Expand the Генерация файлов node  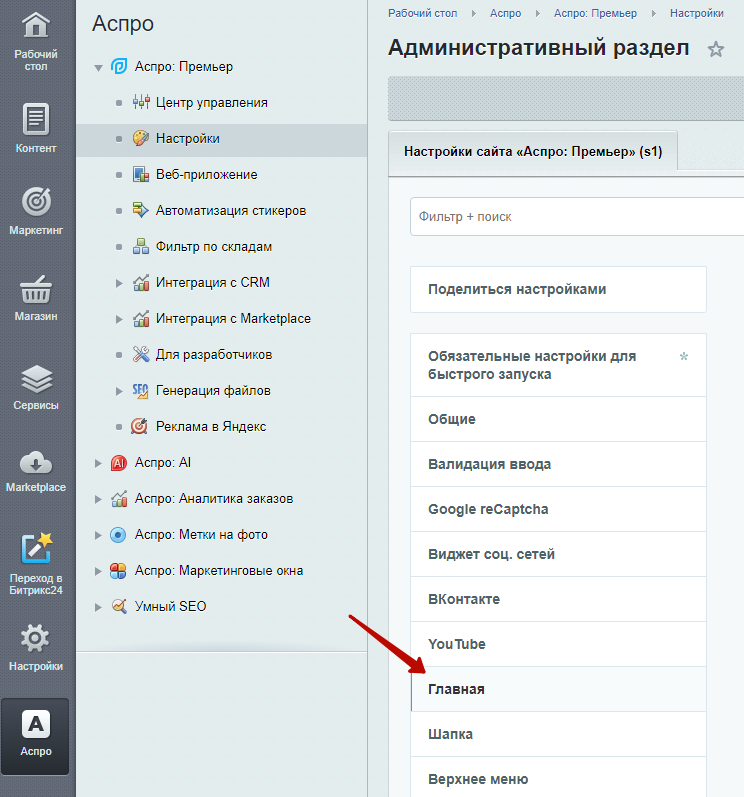pyautogui.click(x=119, y=391)
